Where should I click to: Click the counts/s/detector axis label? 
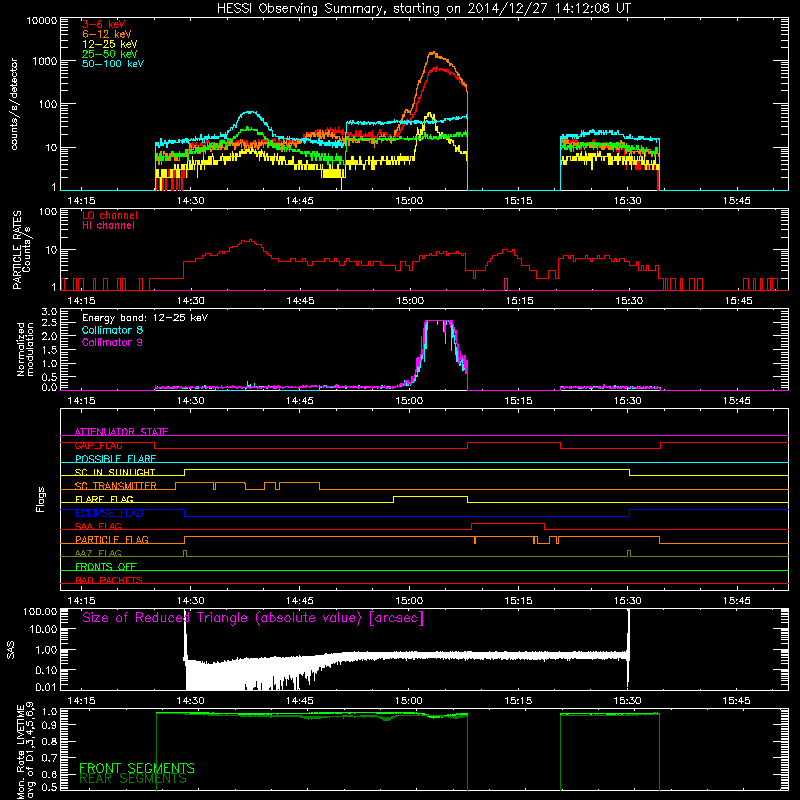tap(14, 104)
